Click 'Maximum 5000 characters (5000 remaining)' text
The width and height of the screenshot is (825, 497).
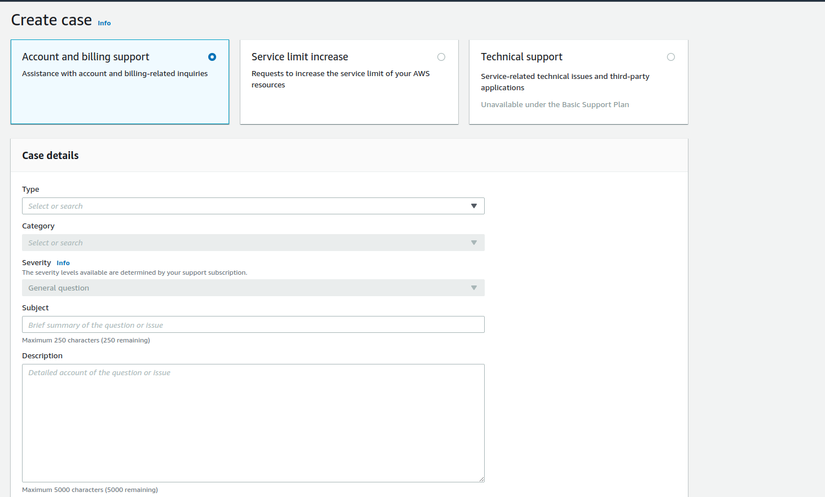(x=90, y=490)
